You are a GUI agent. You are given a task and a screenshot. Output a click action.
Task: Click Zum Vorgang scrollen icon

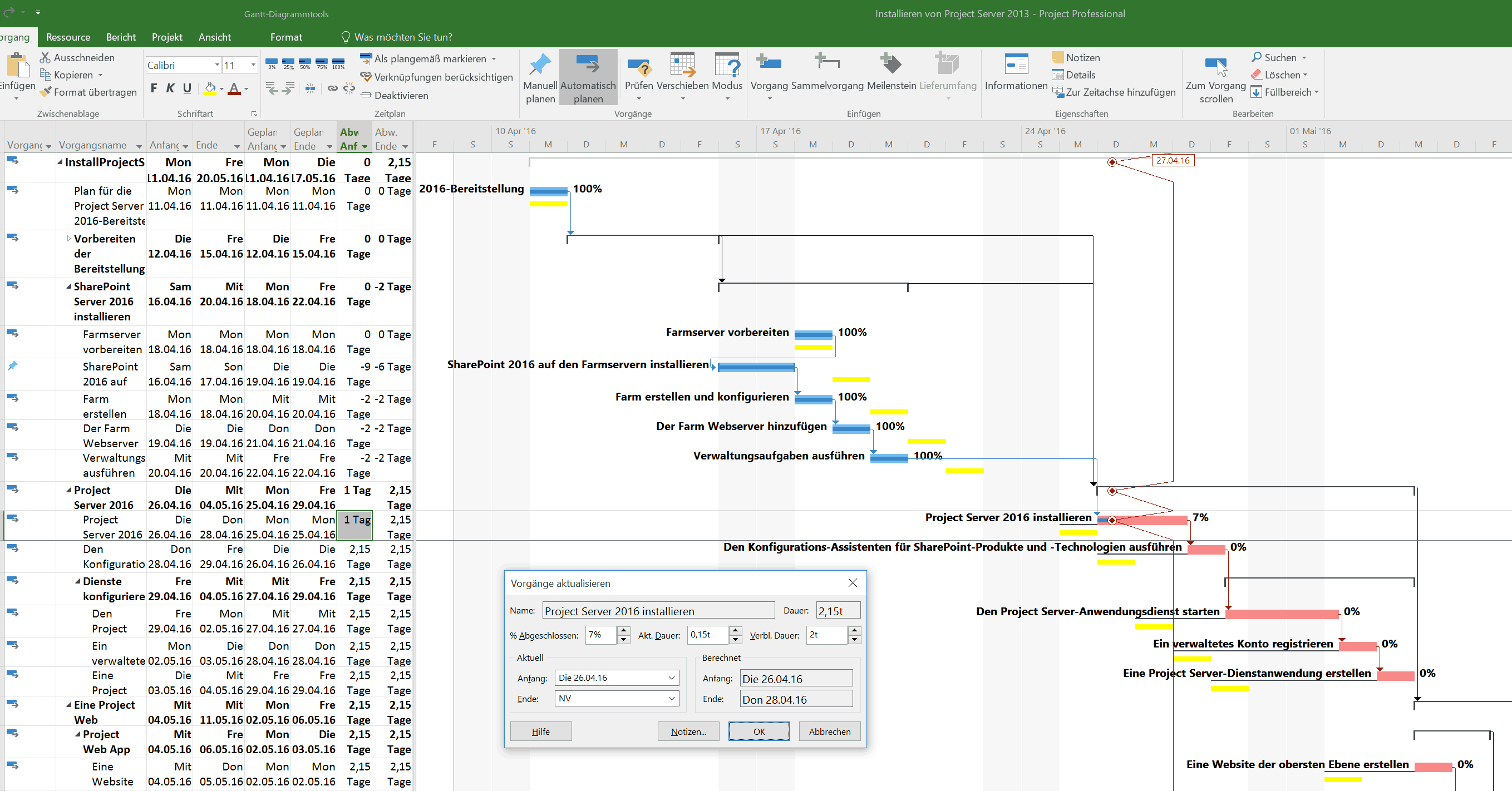point(1215,65)
